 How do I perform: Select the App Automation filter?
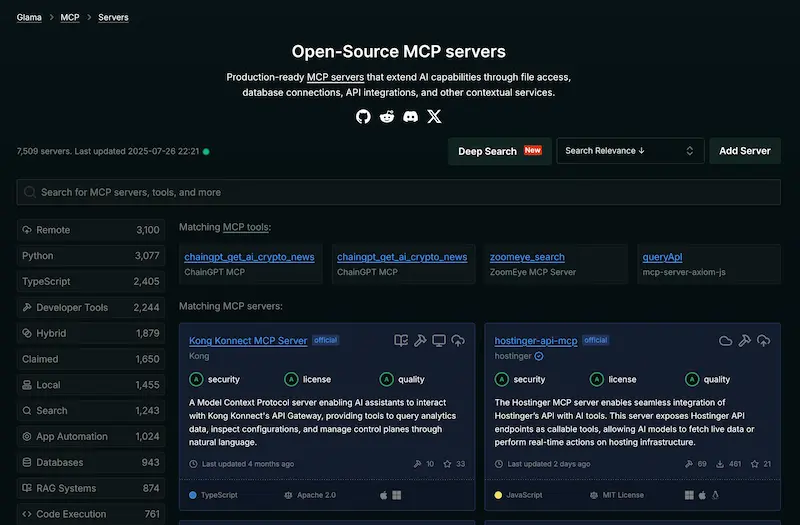(x=91, y=436)
